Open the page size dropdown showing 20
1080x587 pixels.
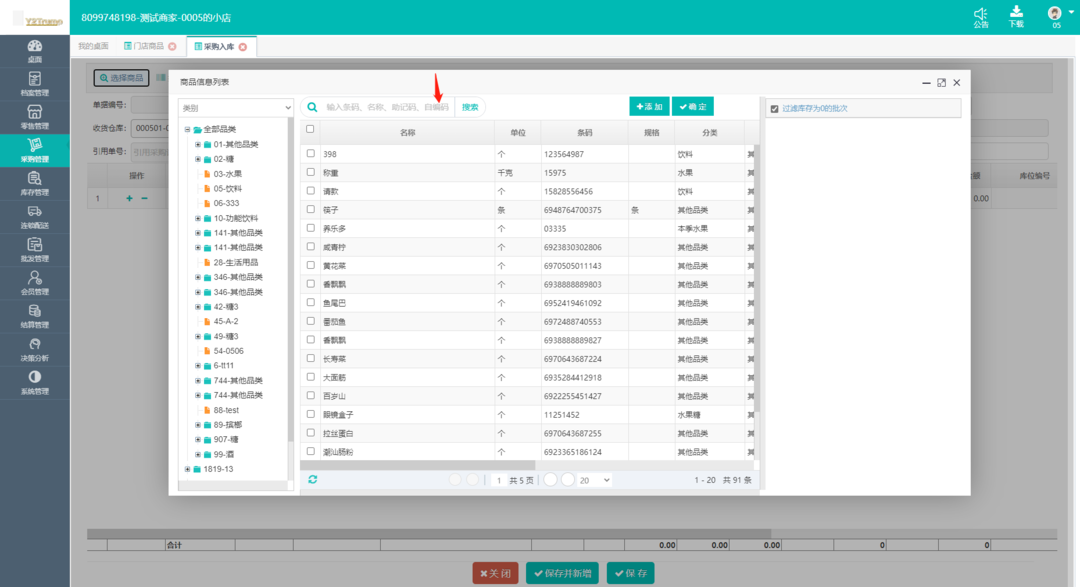point(594,480)
